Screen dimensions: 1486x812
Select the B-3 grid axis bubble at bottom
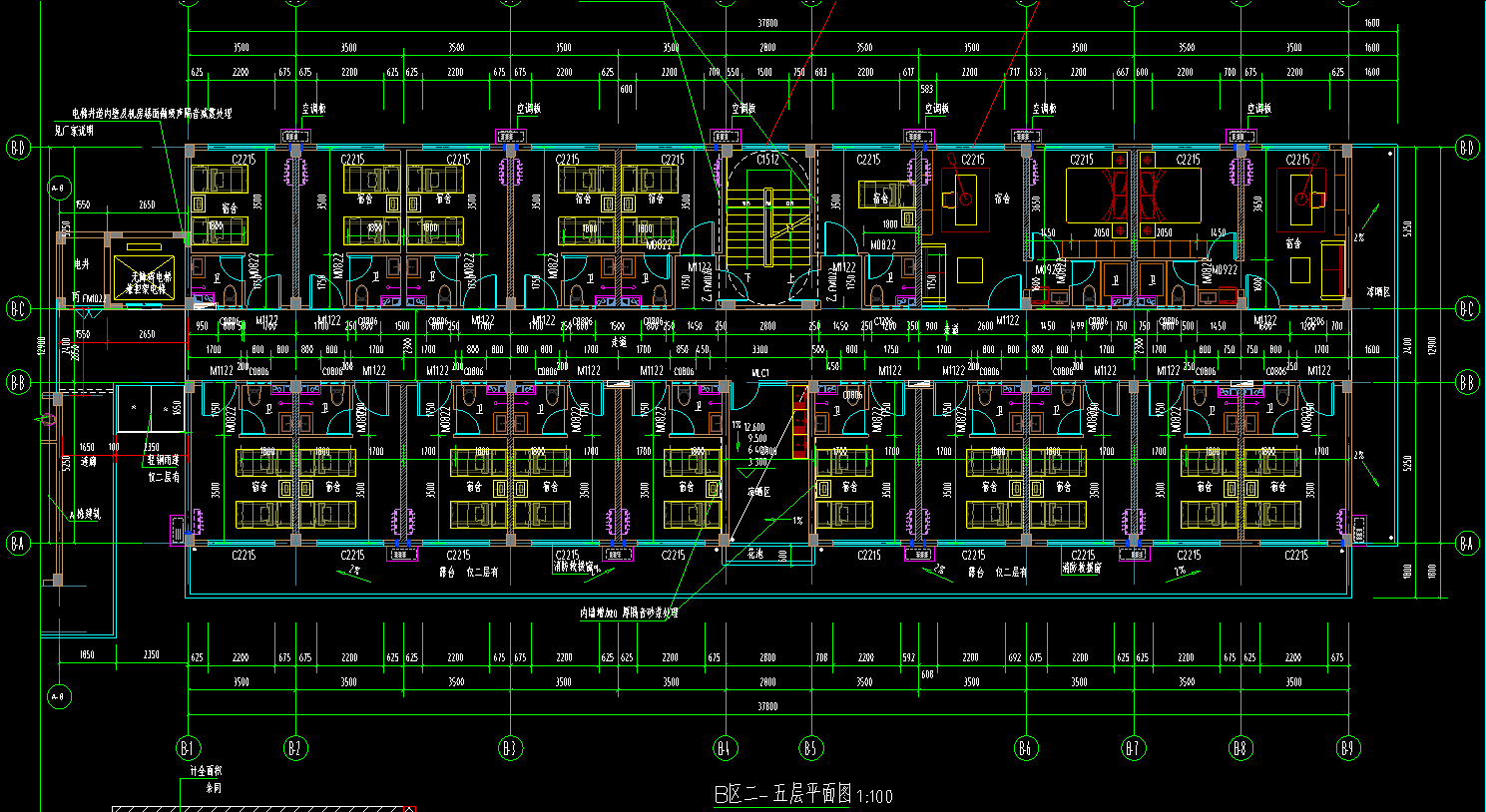(x=510, y=747)
